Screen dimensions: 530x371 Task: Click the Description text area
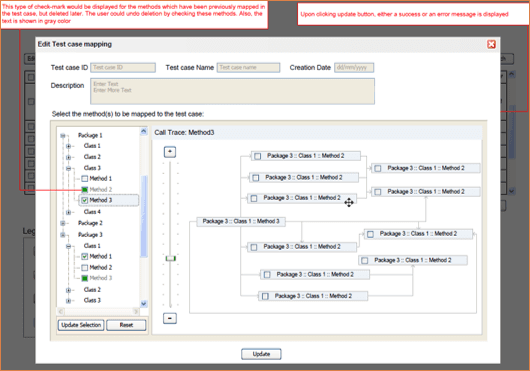[x=232, y=91]
